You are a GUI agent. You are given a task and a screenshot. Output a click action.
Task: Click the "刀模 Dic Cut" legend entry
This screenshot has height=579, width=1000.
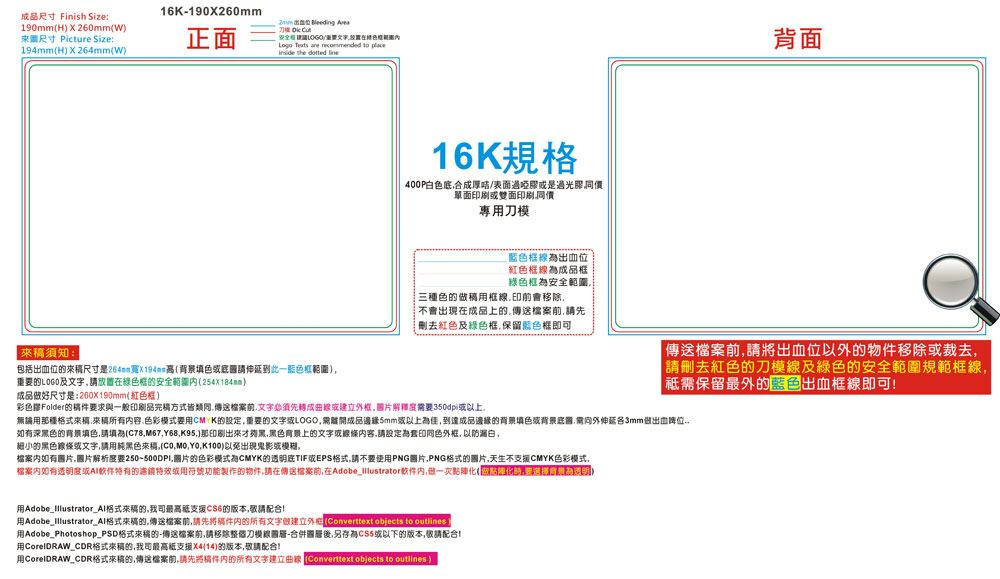295,30
